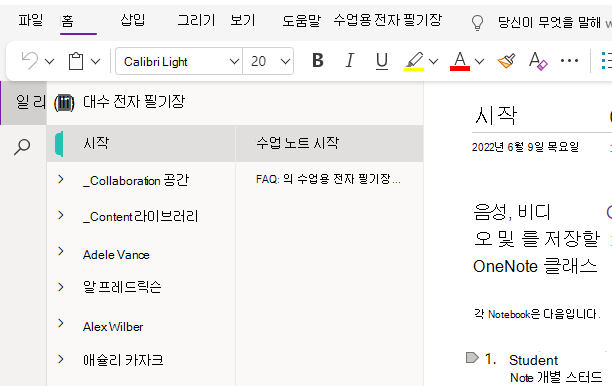The height and width of the screenshot is (386, 612).
Task: Expand the 애슐리 카자크 section group
Action: 61,359
